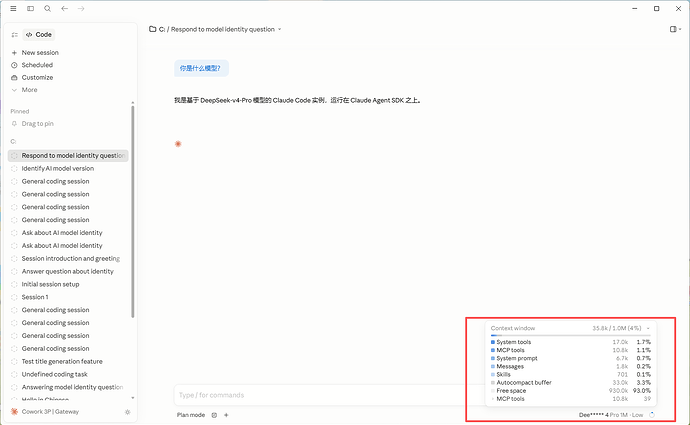Screen dimensions: 690x425
Task: Click the Messages color swatch
Action: click(x=493, y=366)
